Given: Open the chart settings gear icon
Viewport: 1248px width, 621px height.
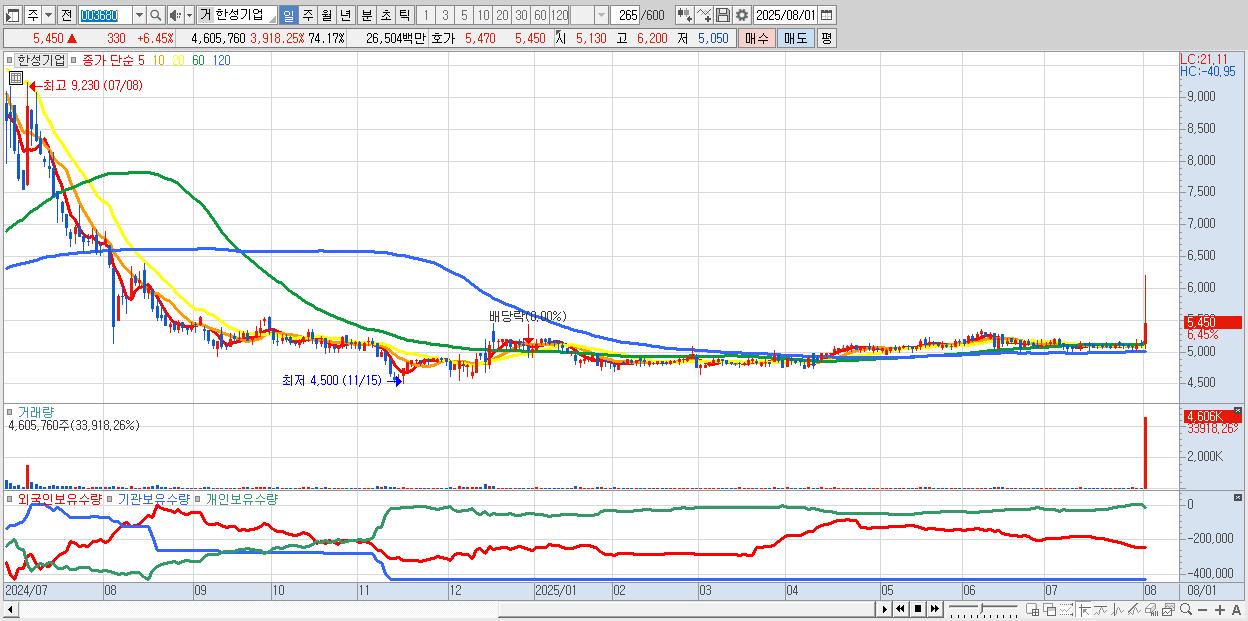Looking at the screenshot, I should coord(742,15).
